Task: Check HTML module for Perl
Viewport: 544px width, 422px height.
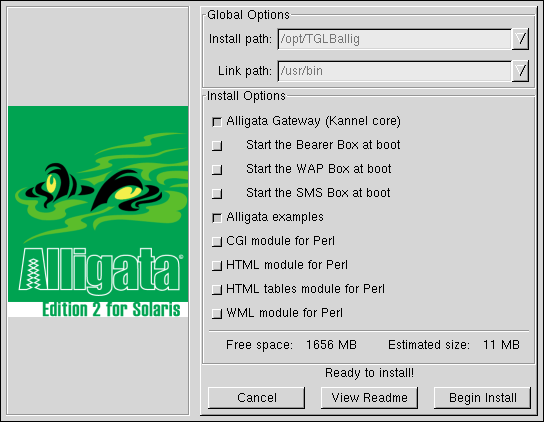Action: point(217,266)
